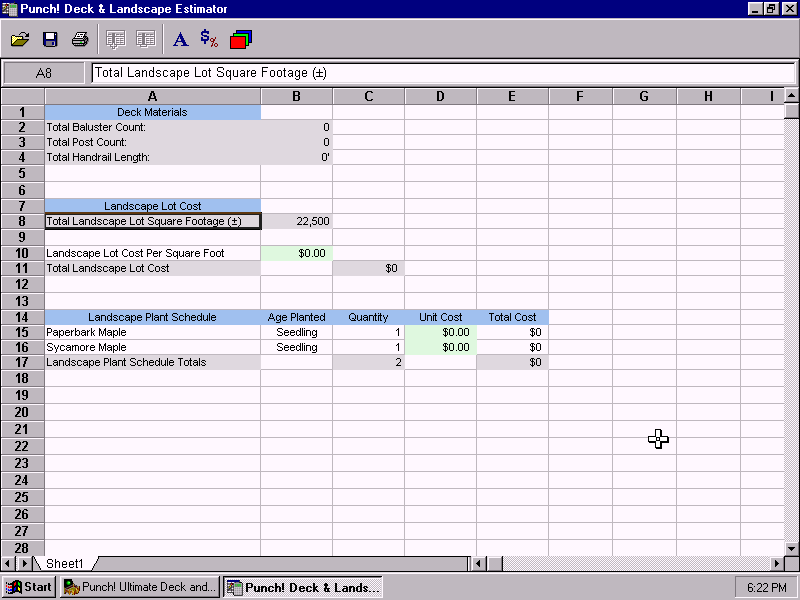Select the $0 total cell in row 11
800x600 pixels.
(x=368, y=268)
